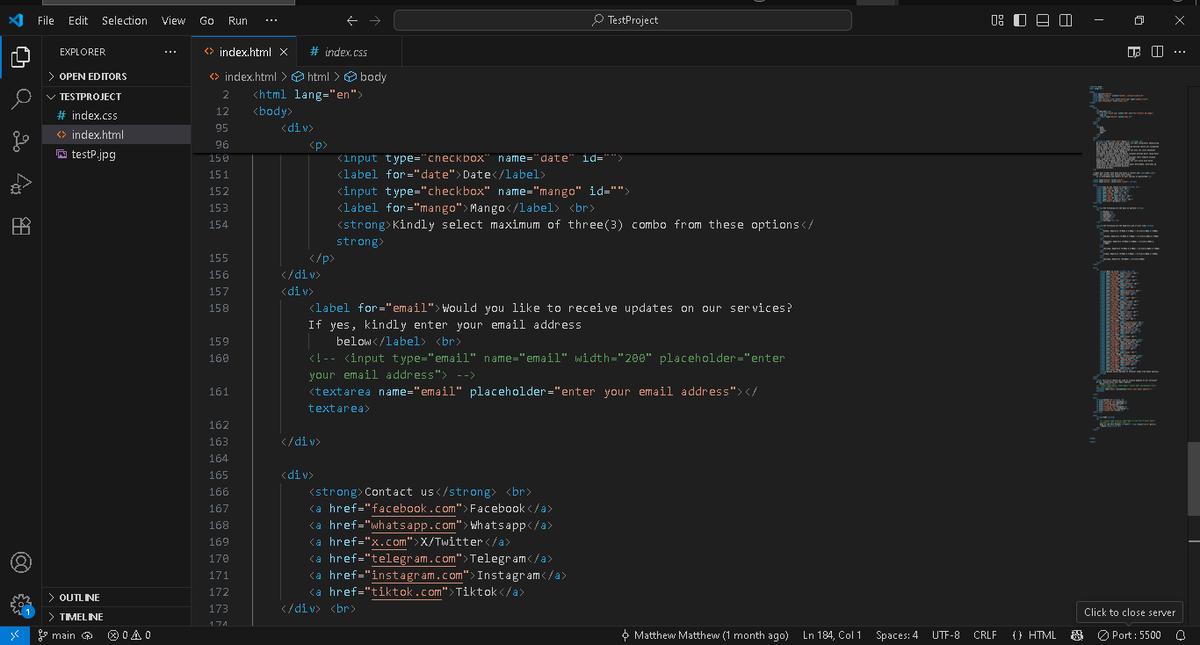Switch to the index.html tab
Viewport: 1200px width, 645px height.
point(245,52)
